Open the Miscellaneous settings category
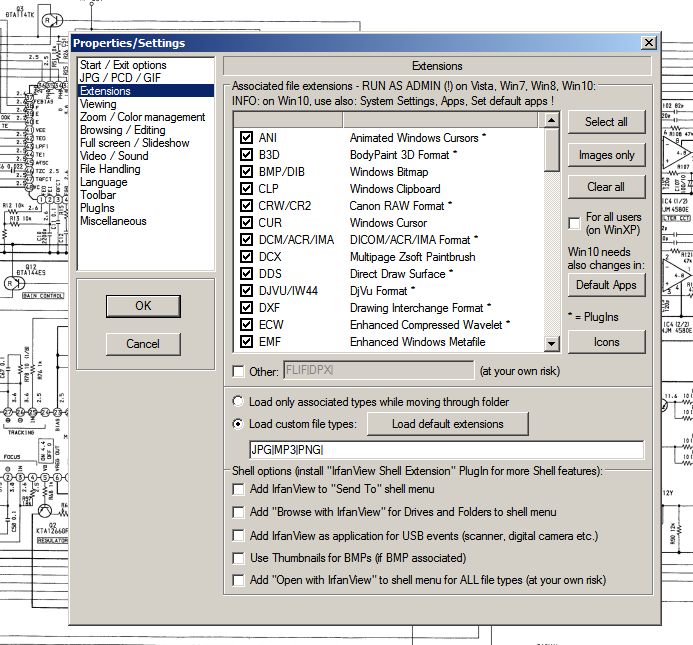The width and height of the screenshot is (693, 645). pyautogui.click(x=145, y=221)
